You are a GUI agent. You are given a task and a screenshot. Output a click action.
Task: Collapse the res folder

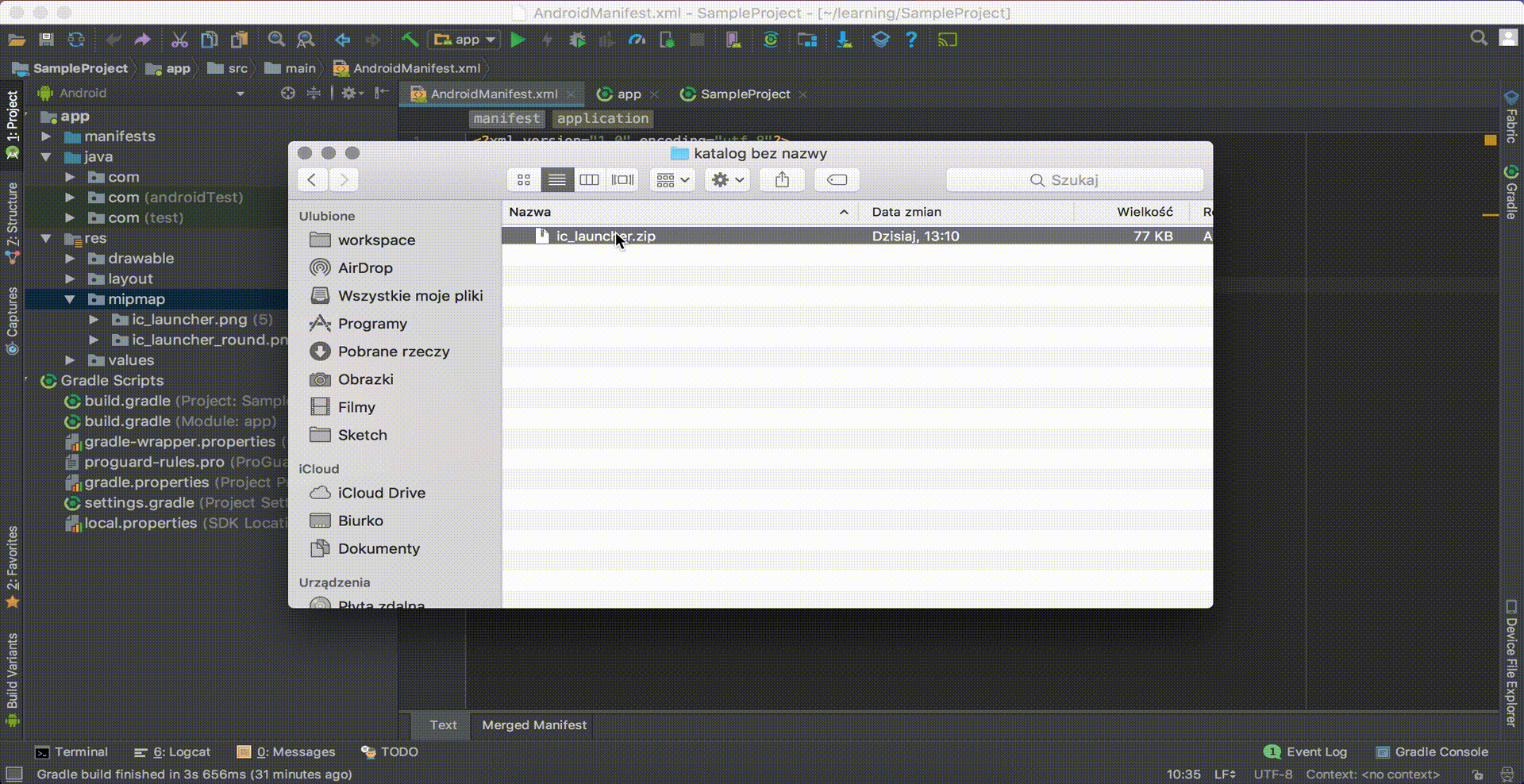click(46, 238)
